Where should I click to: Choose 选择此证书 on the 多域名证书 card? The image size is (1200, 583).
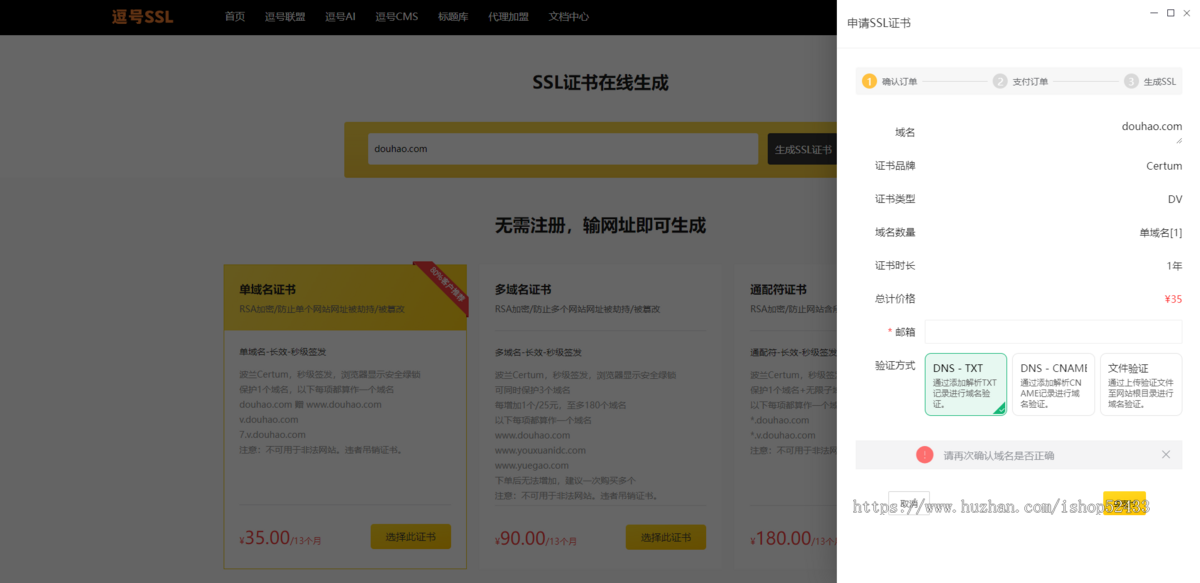[x=666, y=537]
